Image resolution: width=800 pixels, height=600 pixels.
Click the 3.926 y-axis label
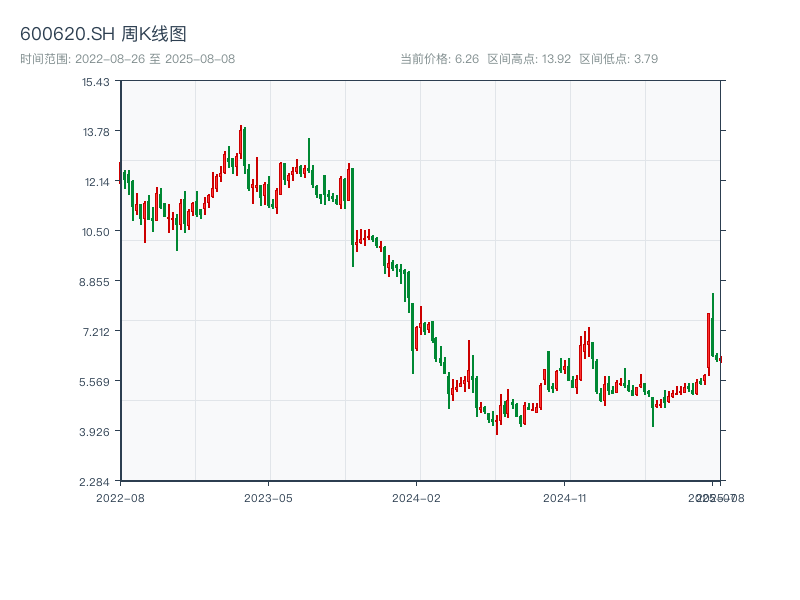point(96,431)
